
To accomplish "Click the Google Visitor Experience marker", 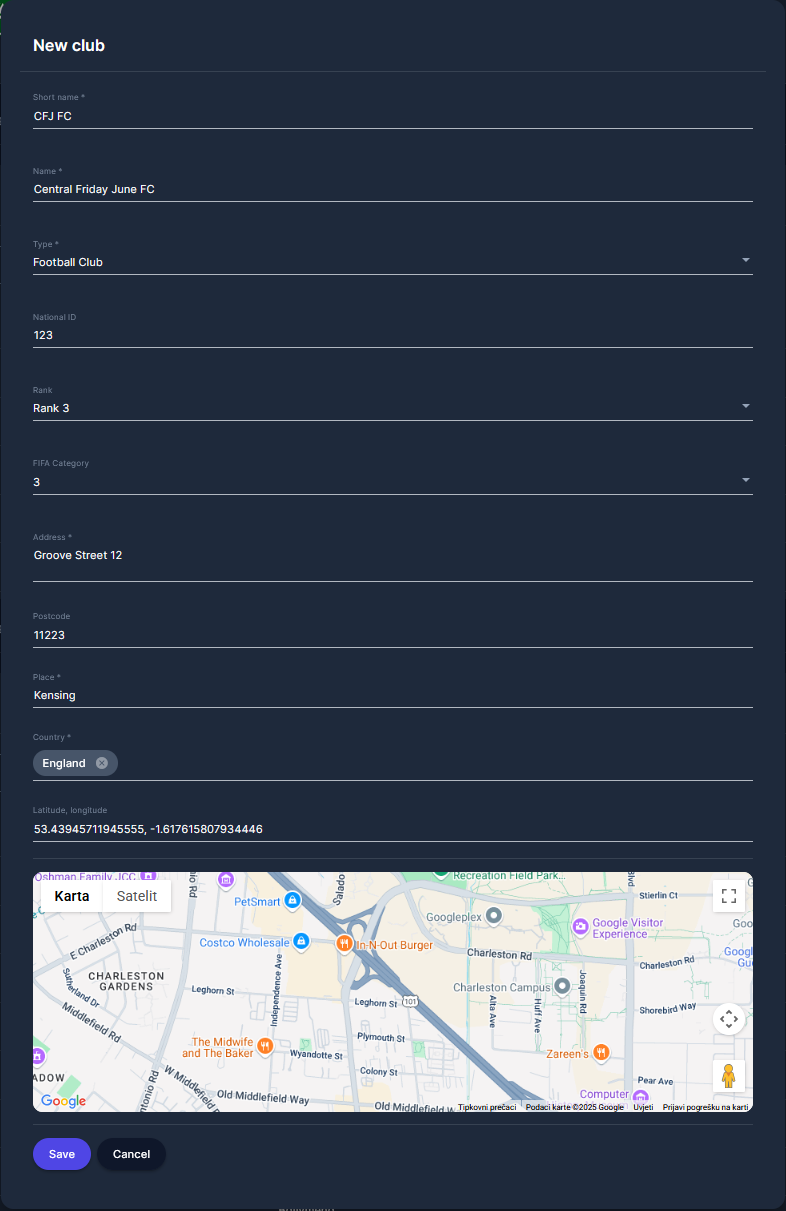I will tap(580, 926).
